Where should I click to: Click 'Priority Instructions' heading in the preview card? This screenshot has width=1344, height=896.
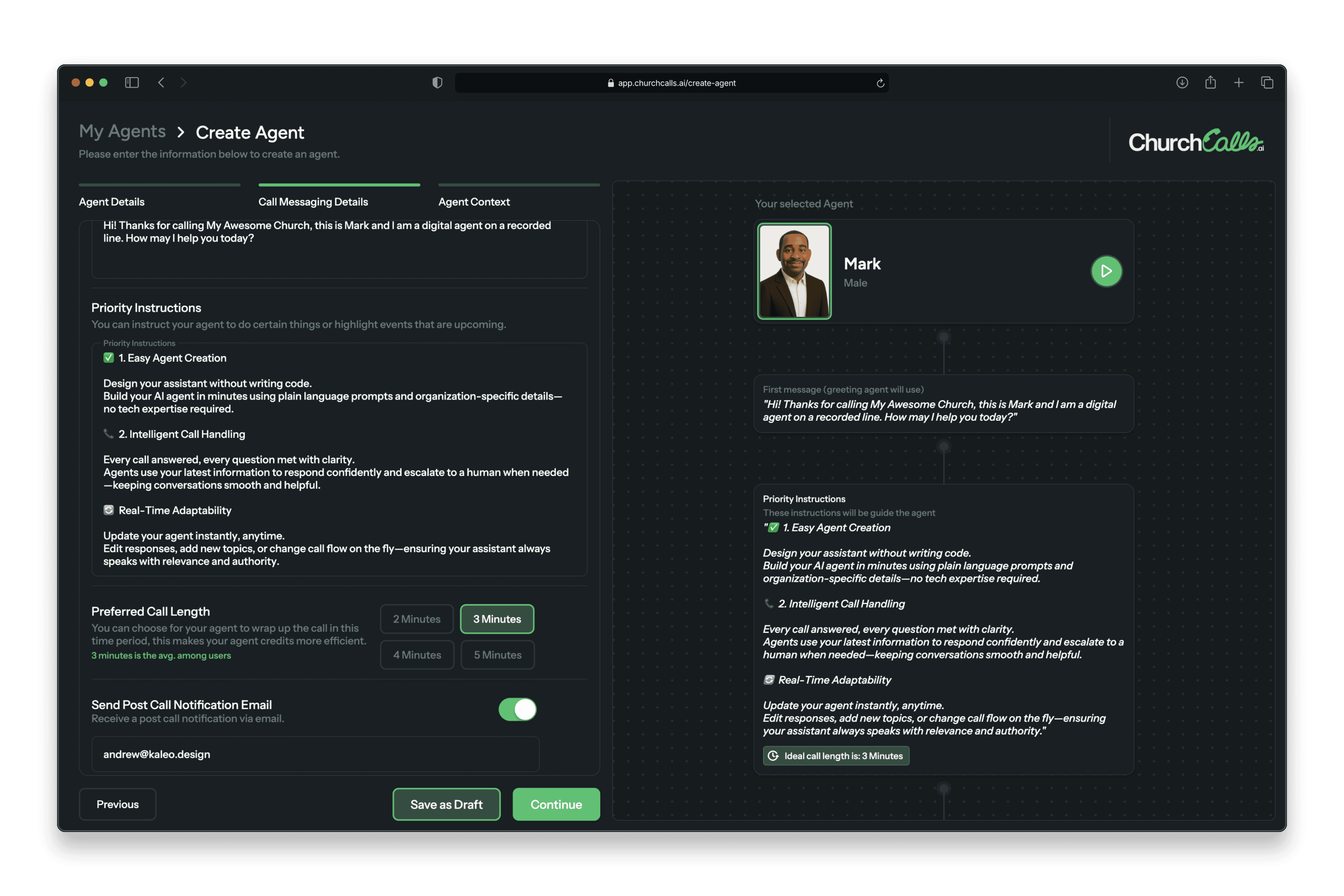[804, 499]
